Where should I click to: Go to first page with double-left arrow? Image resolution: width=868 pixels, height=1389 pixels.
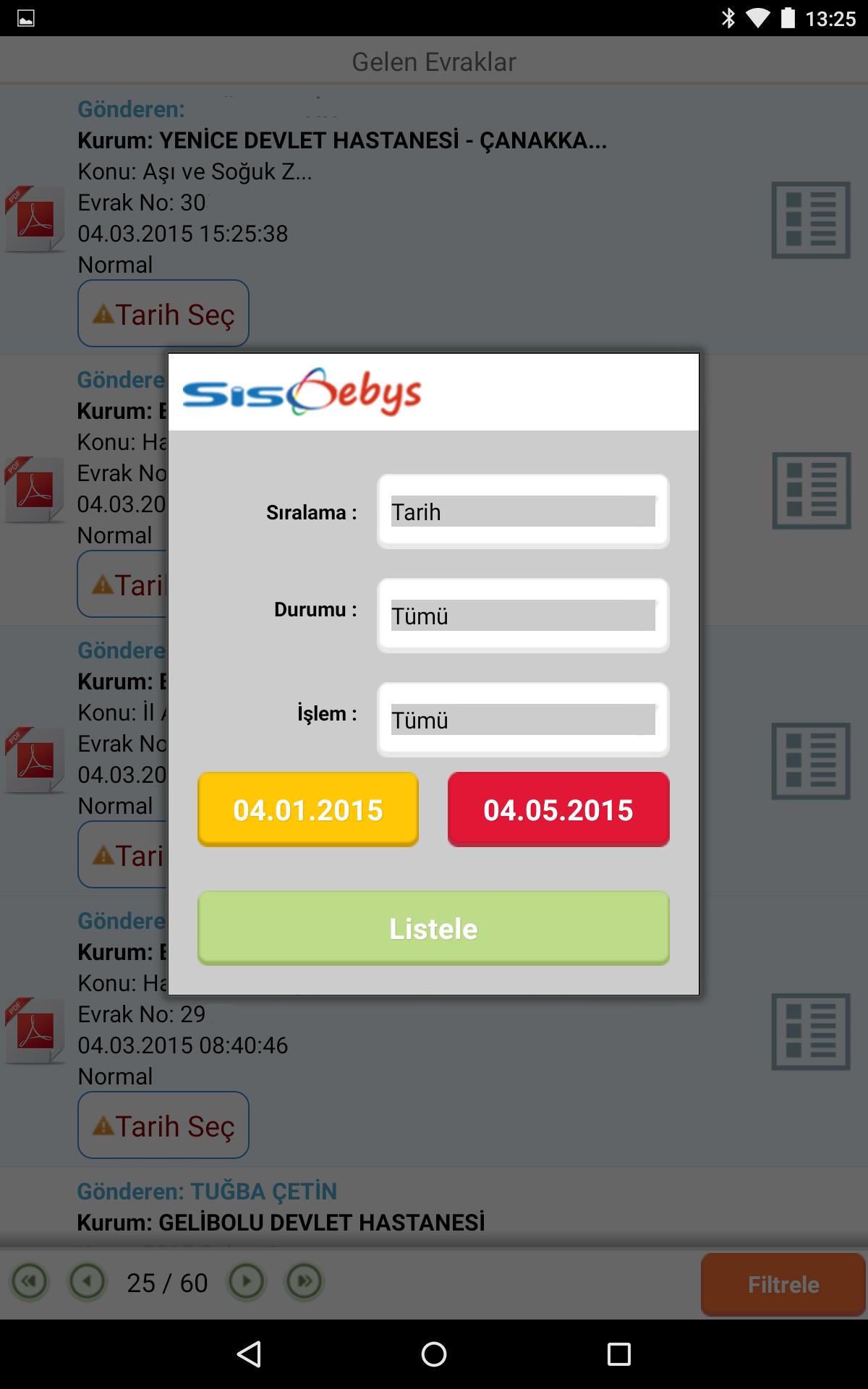pyautogui.click(x=29, y=1282)
